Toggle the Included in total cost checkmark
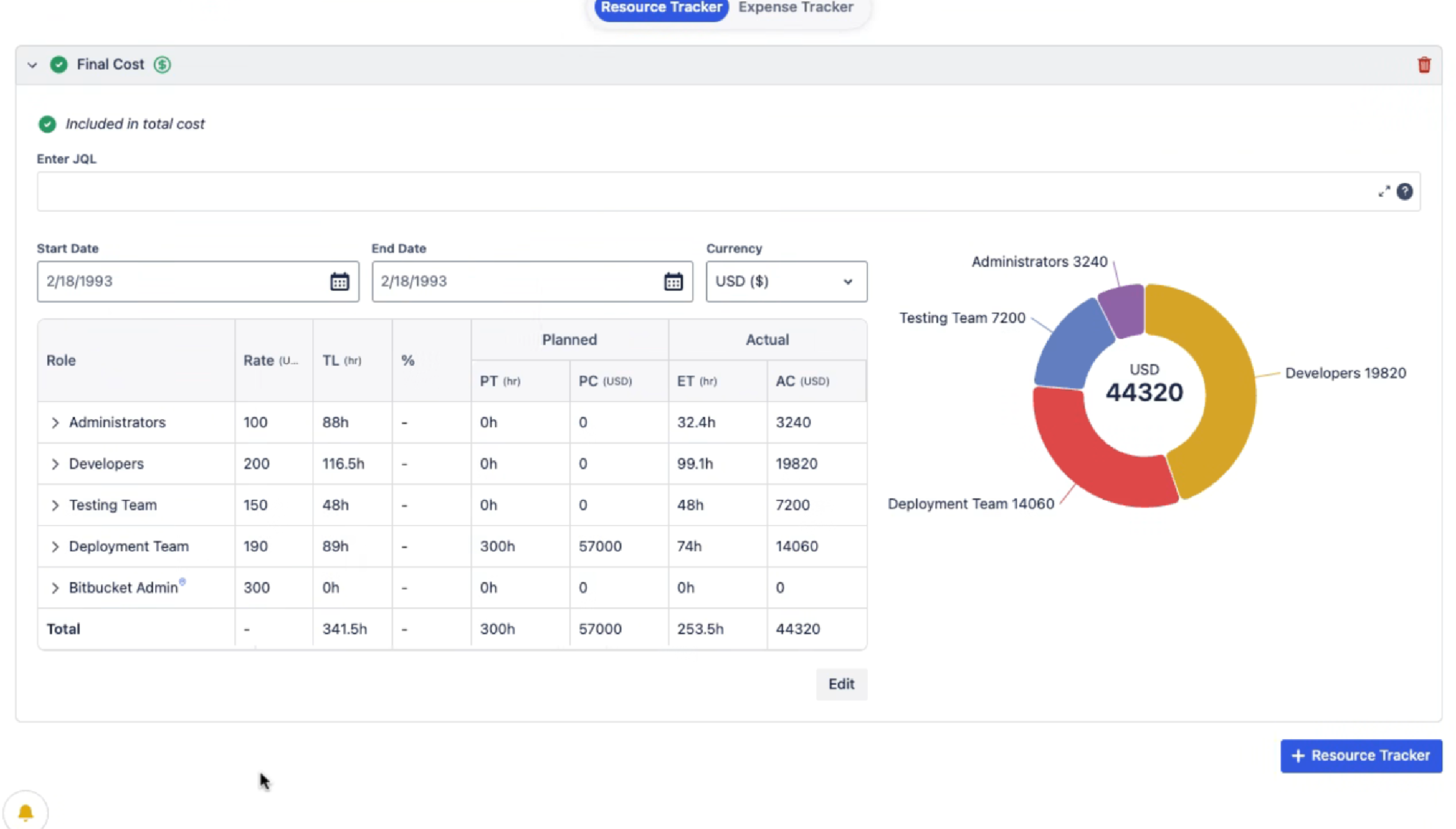 click(47, 124)
